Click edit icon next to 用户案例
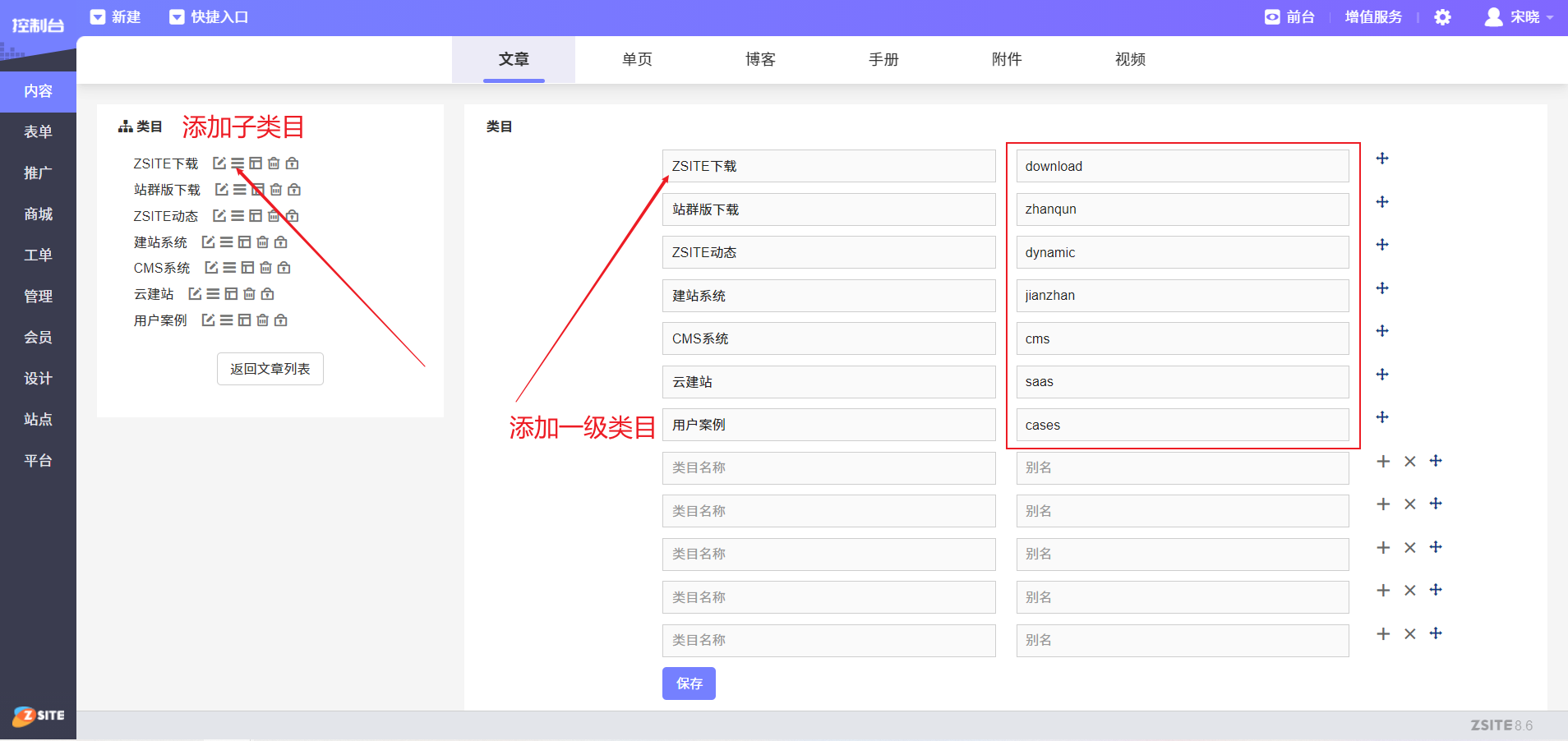1568x741 pixels. click(208, 320)
